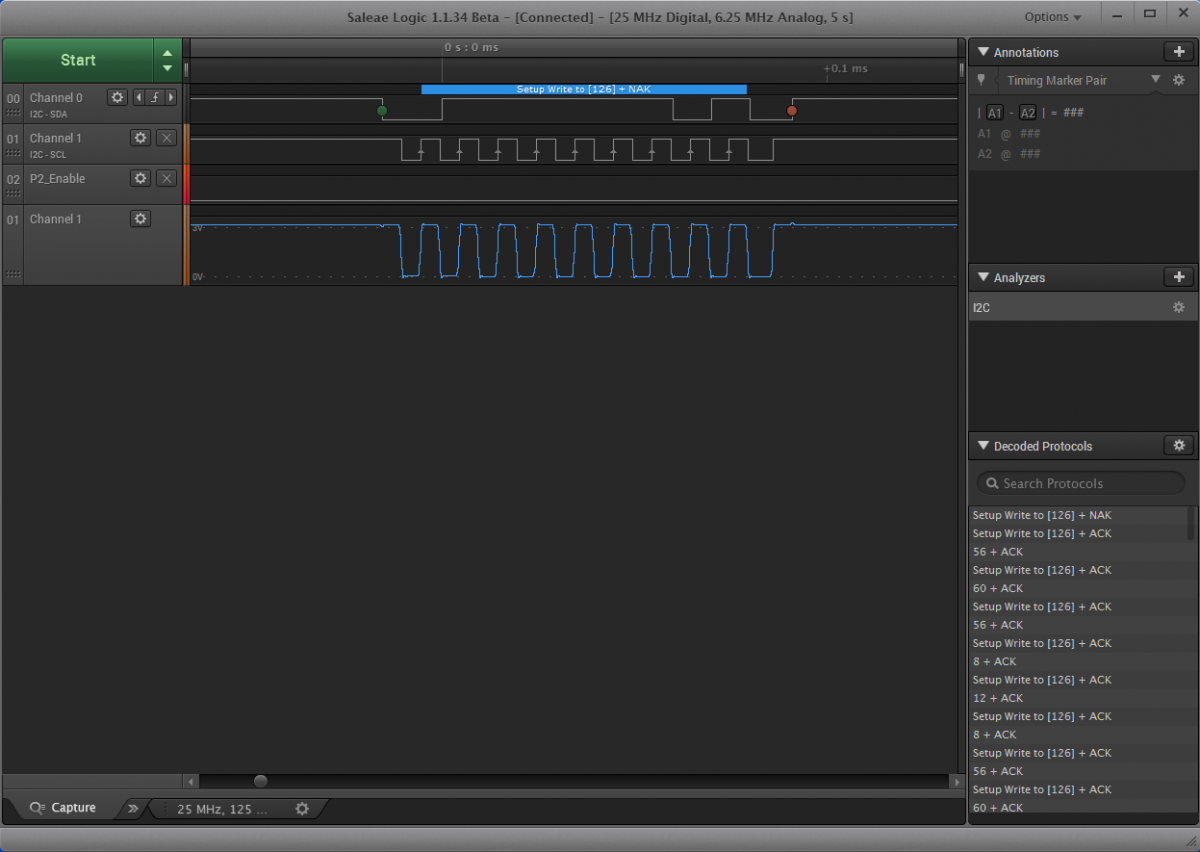The width and height of the screenshot is (1200, 852).
Task: Open Timing Marker Pair settings gear
Action: (x=1179, y=80)
